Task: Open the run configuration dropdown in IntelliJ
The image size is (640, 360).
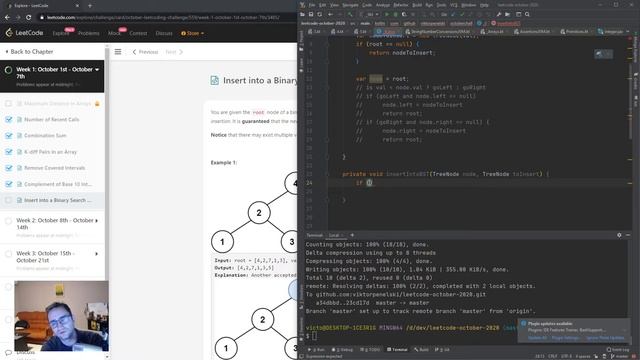Action: click(x=371, y=14)
